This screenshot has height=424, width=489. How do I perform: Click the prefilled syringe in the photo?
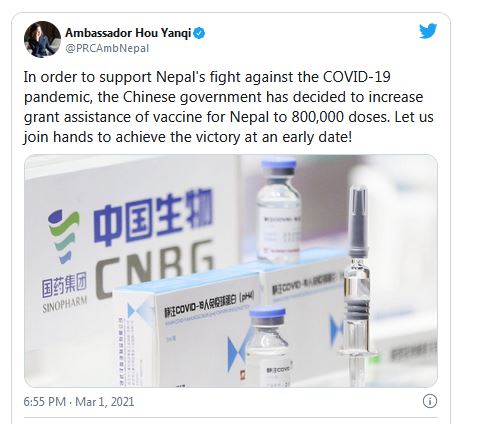click(357, 285)
